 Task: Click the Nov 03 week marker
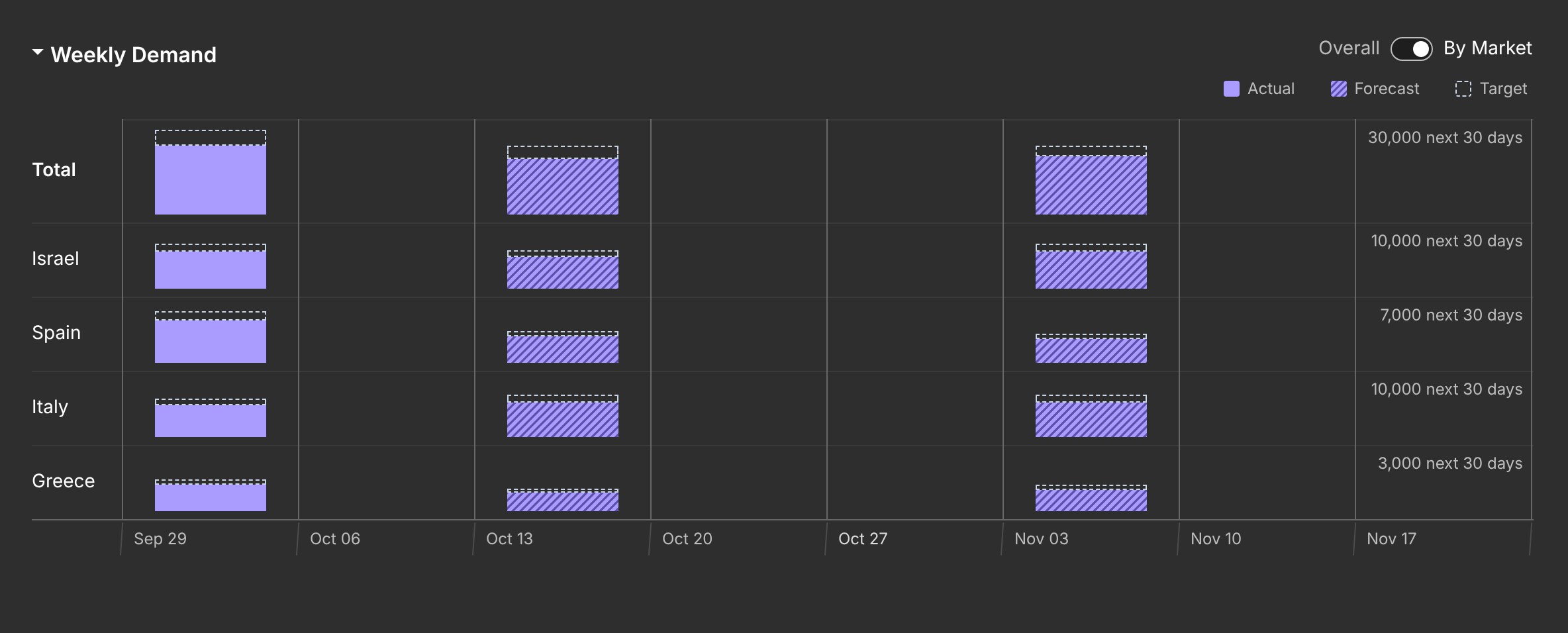[x=1042, y=539]
